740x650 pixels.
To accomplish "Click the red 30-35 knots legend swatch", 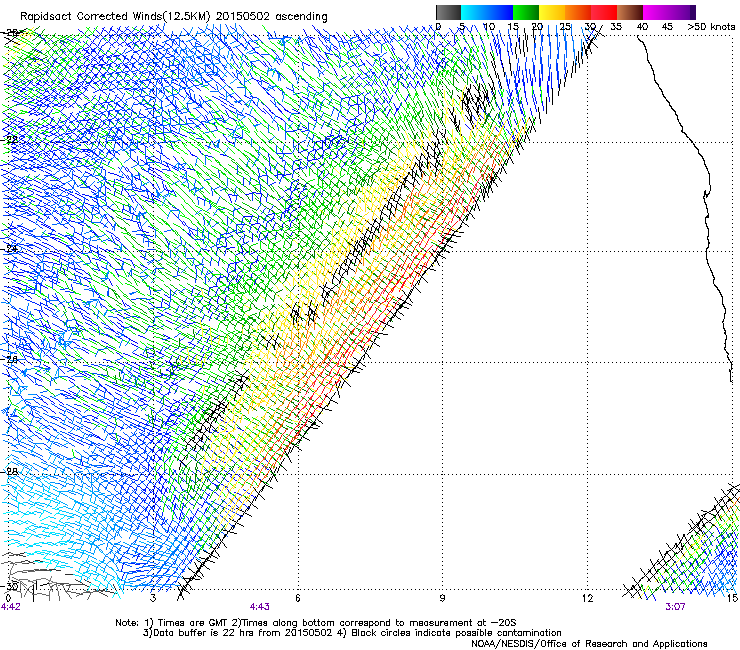I will (x=604, y=12).
